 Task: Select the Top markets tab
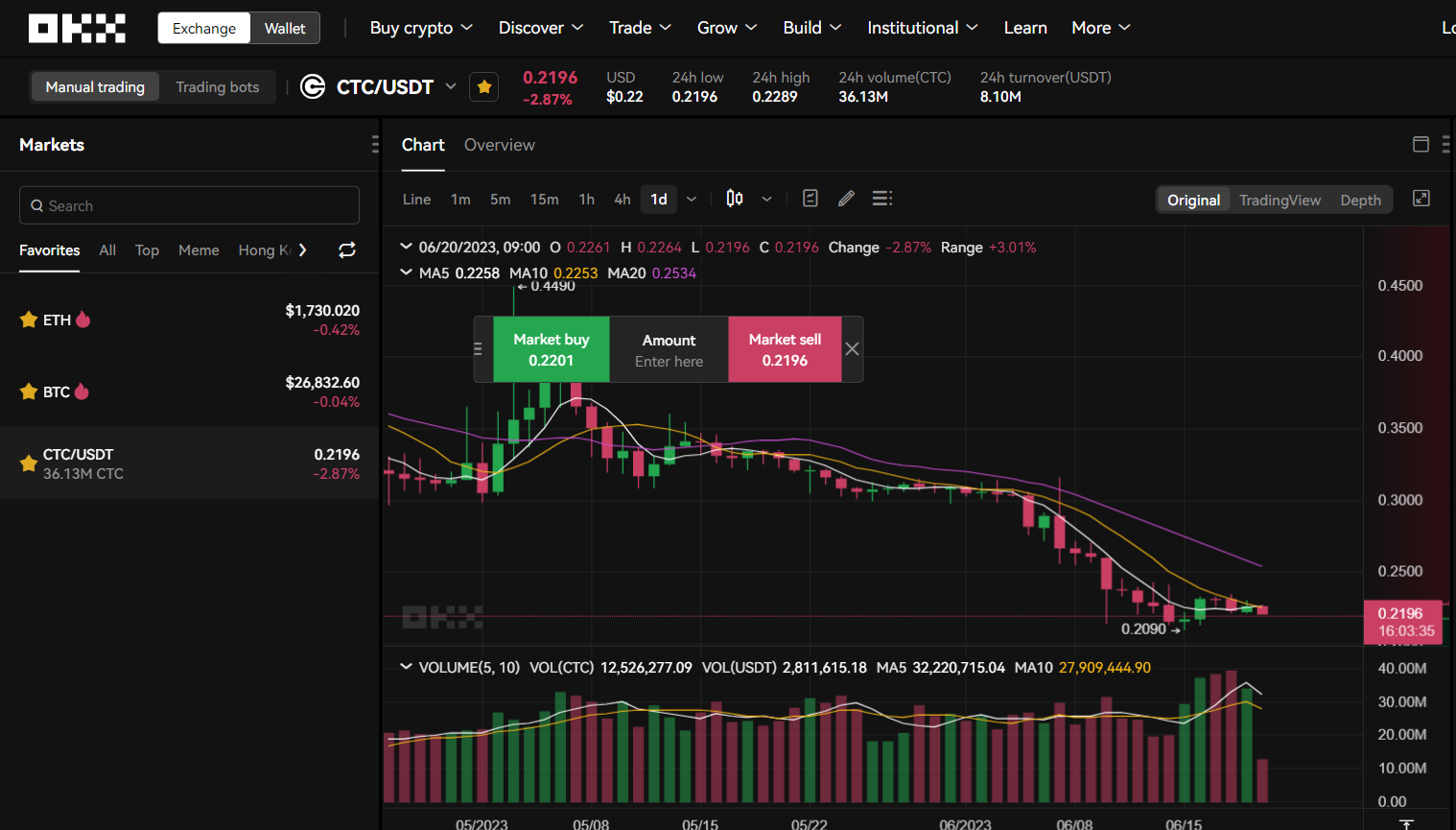(x=147, y=250)
